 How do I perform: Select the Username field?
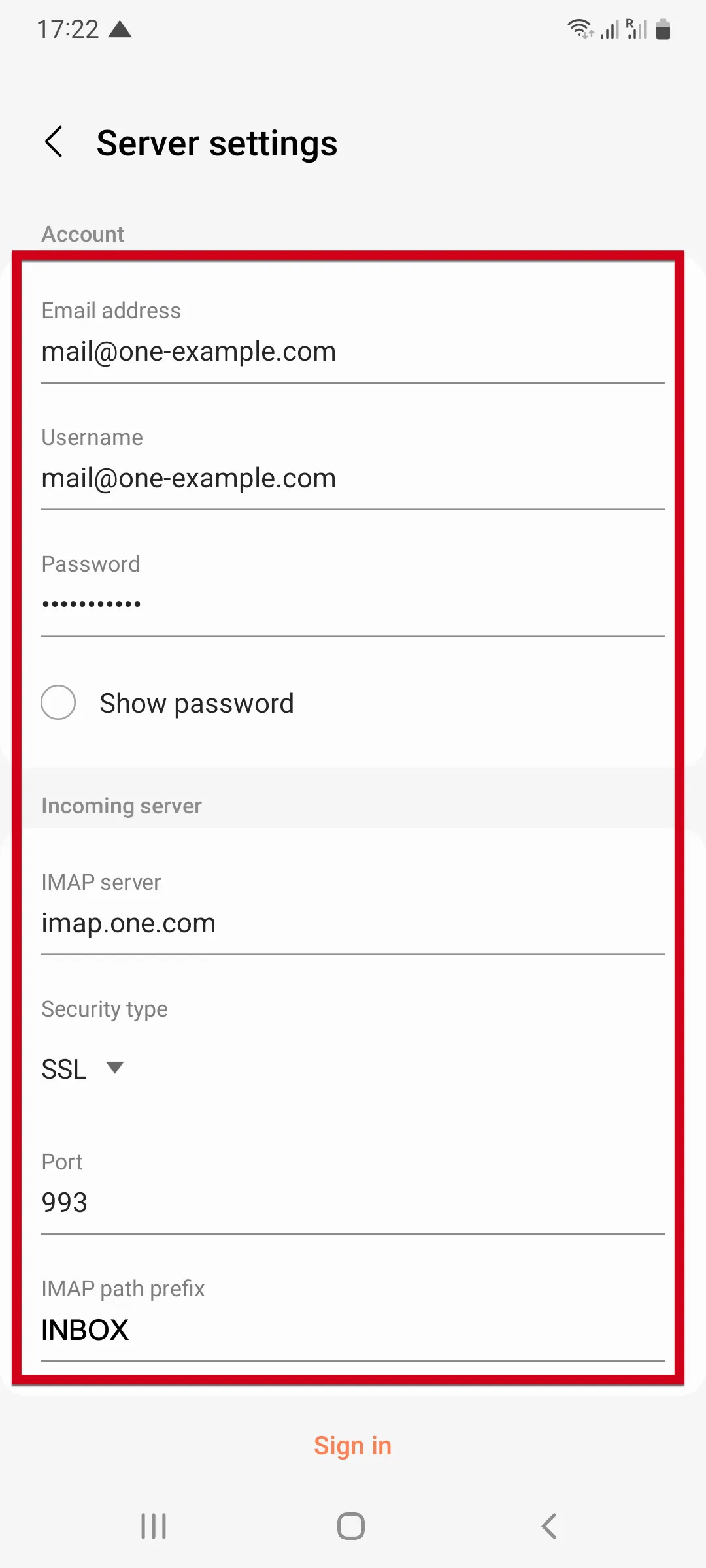click(x=353, y=478)
